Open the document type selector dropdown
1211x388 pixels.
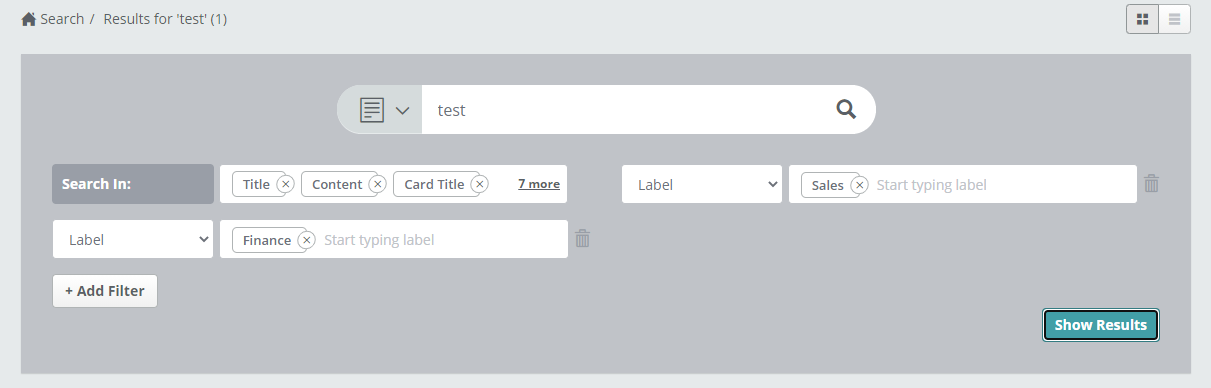384,110
